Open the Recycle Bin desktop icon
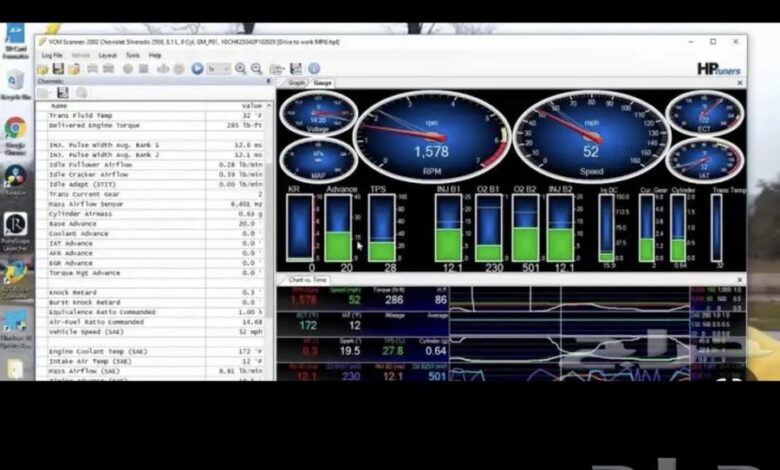Viewport: 780px width, 470px height. click(x=15, y=83)
